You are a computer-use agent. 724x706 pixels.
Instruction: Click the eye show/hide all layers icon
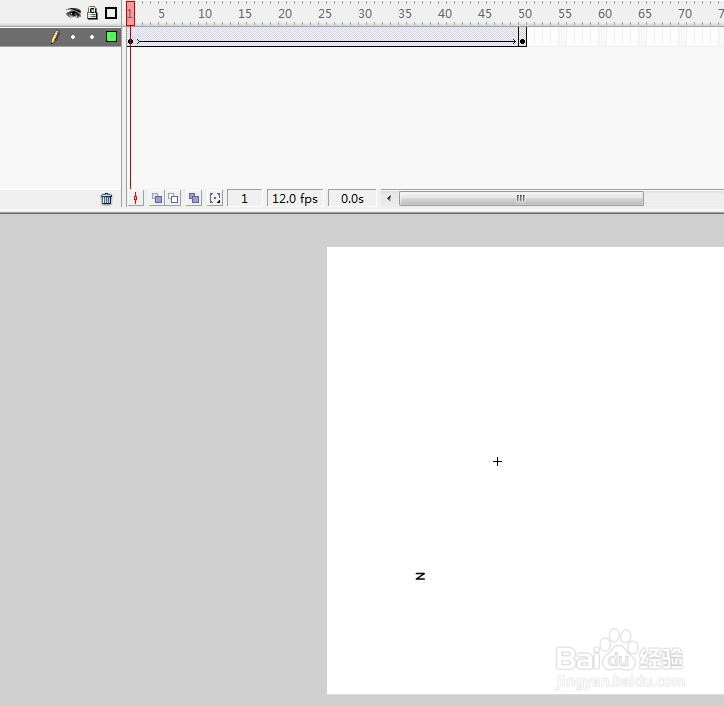[x=73, y=13]
